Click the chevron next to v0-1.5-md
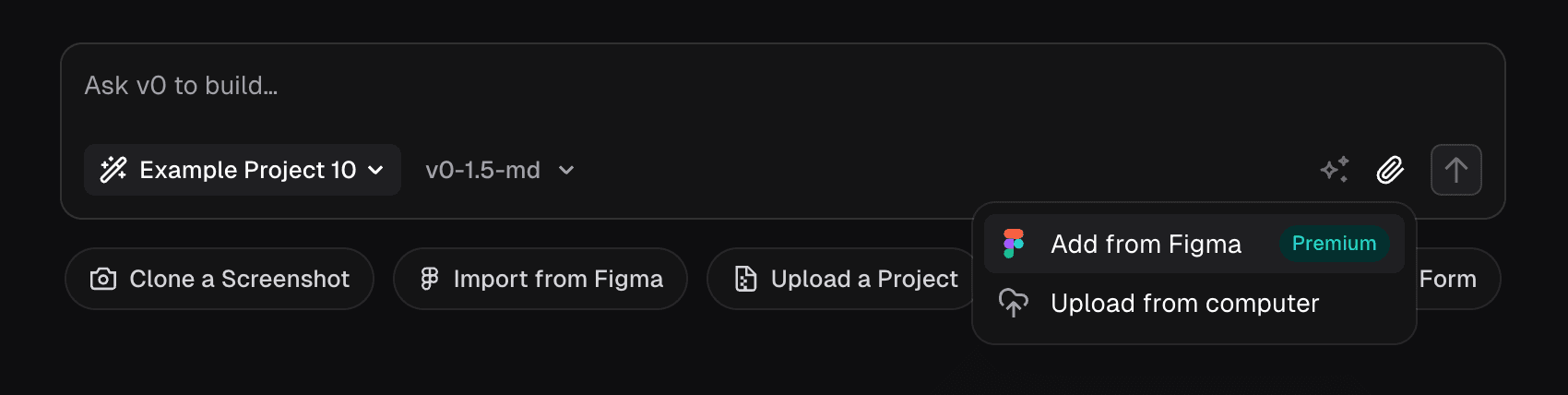This screenshot has height=395, width=1568. 566,170
